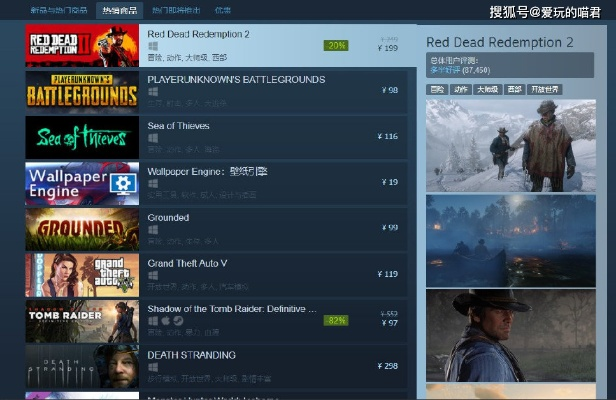Screen dimensions: 616x400
Task: Click Windows icon under Grand Theft Auto V
Action: 153,275
